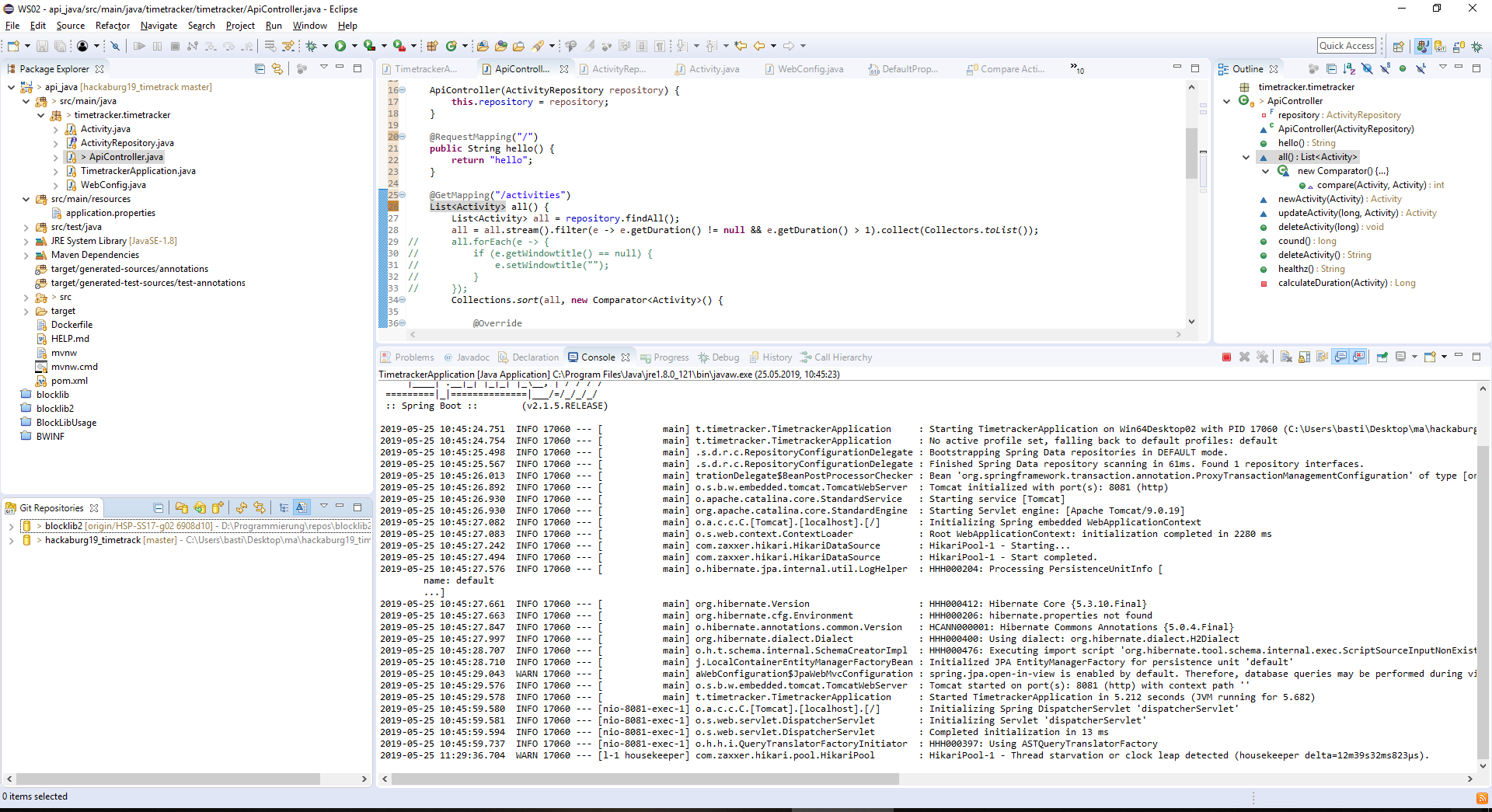
Task: Collapse all items in Package Explorer
Action: tap(260, 69)
